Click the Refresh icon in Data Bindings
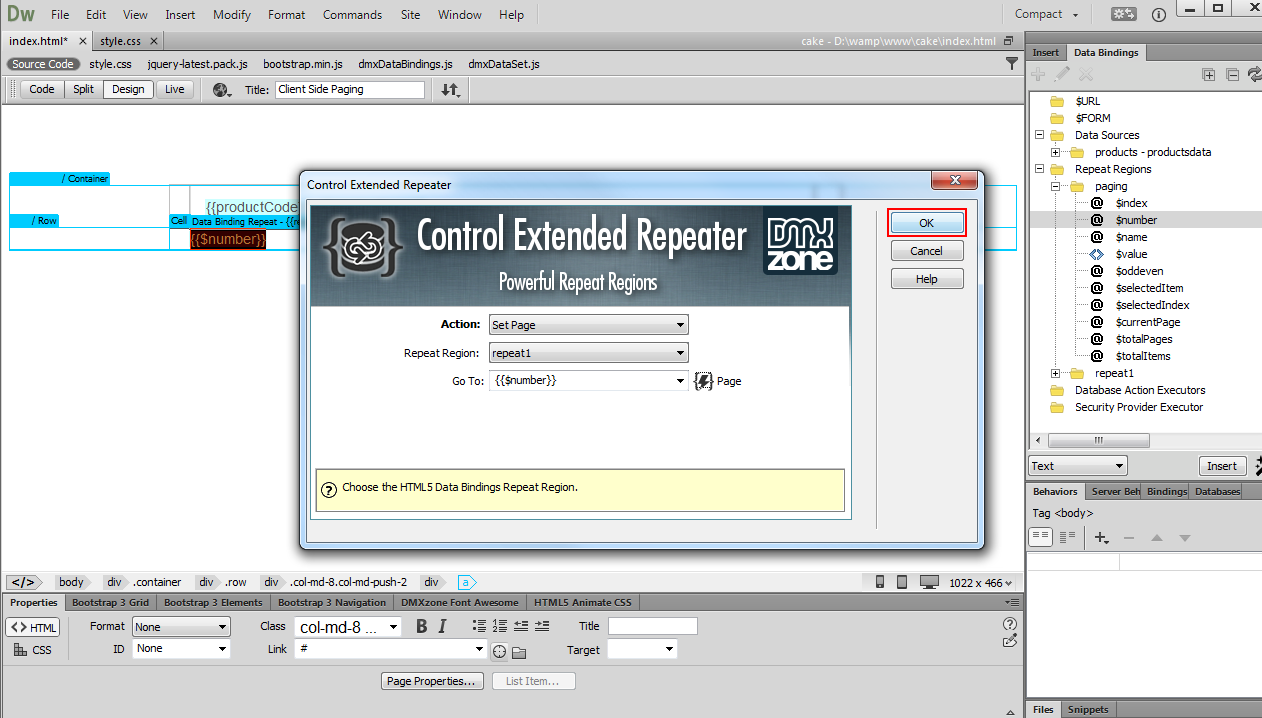This screenshot has height=718, width=1262. [1254, 74]
